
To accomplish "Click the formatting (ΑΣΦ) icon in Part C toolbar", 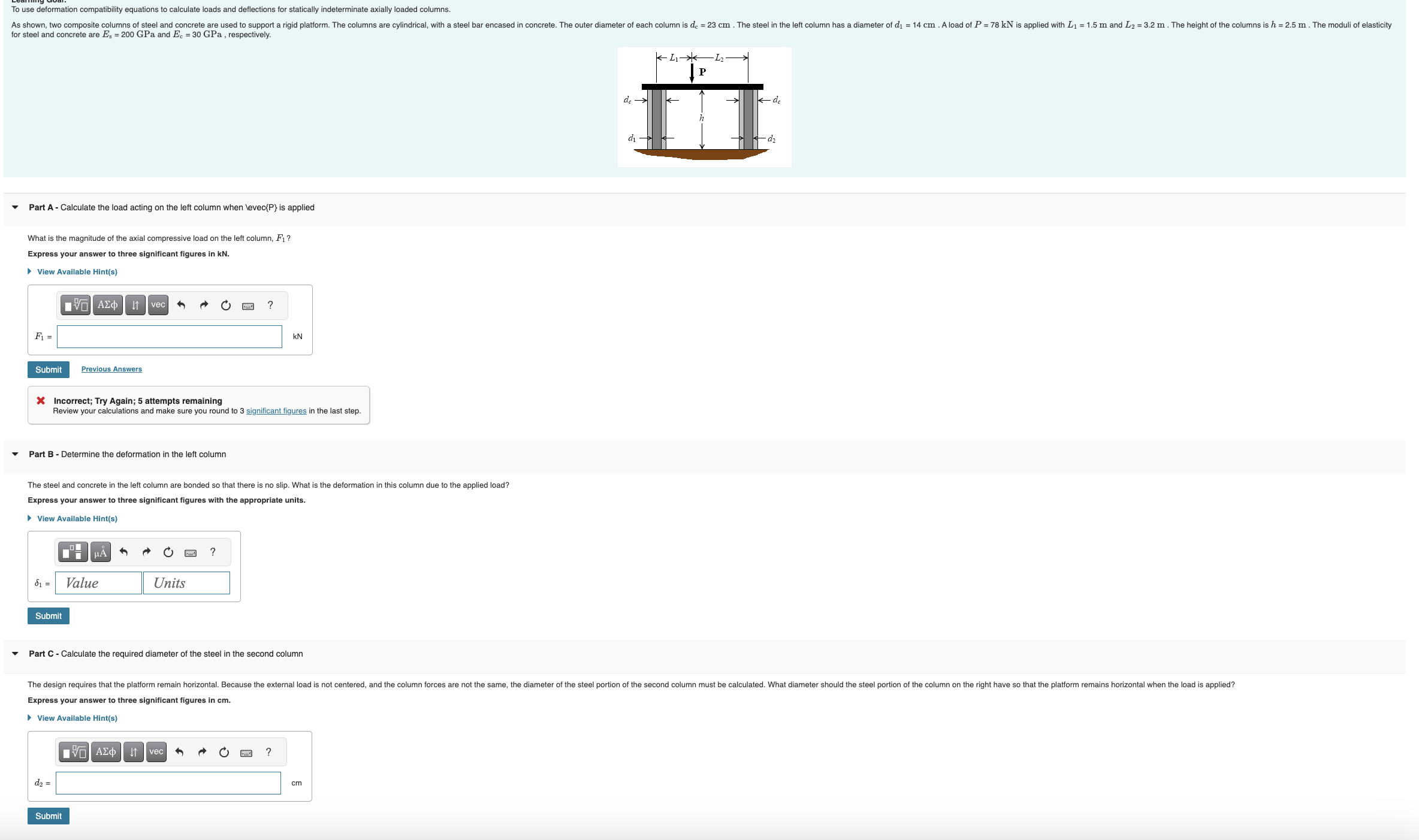I will [x=106, y=752].
